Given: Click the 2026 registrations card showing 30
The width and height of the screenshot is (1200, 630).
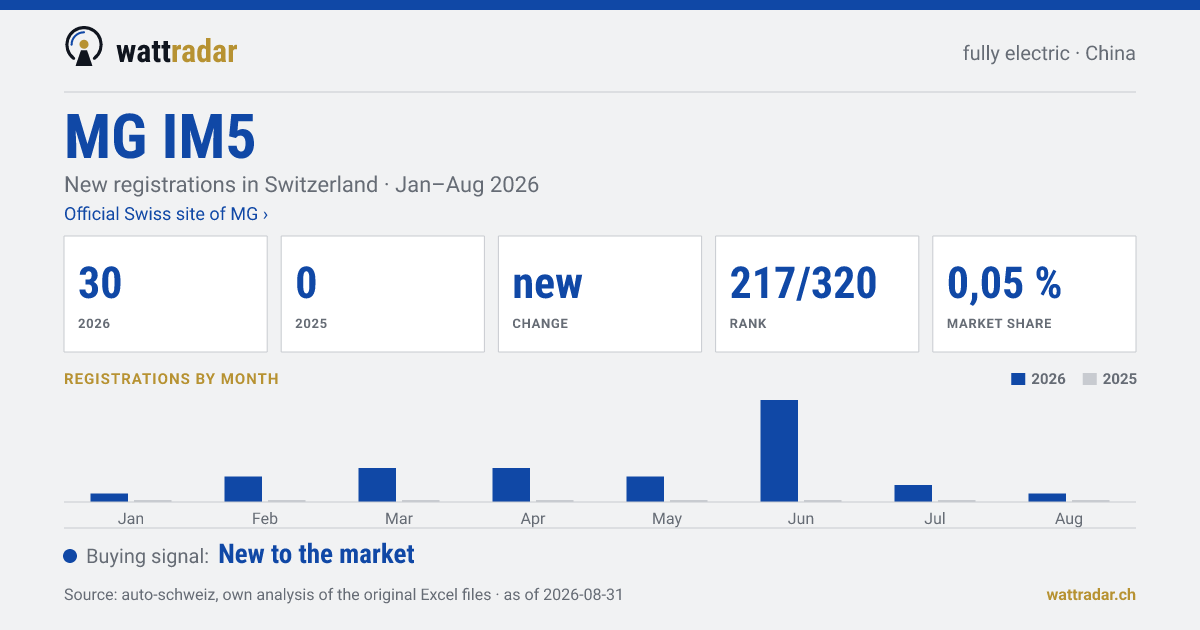Looking at the screenshot, I should [x=166, y=294].
